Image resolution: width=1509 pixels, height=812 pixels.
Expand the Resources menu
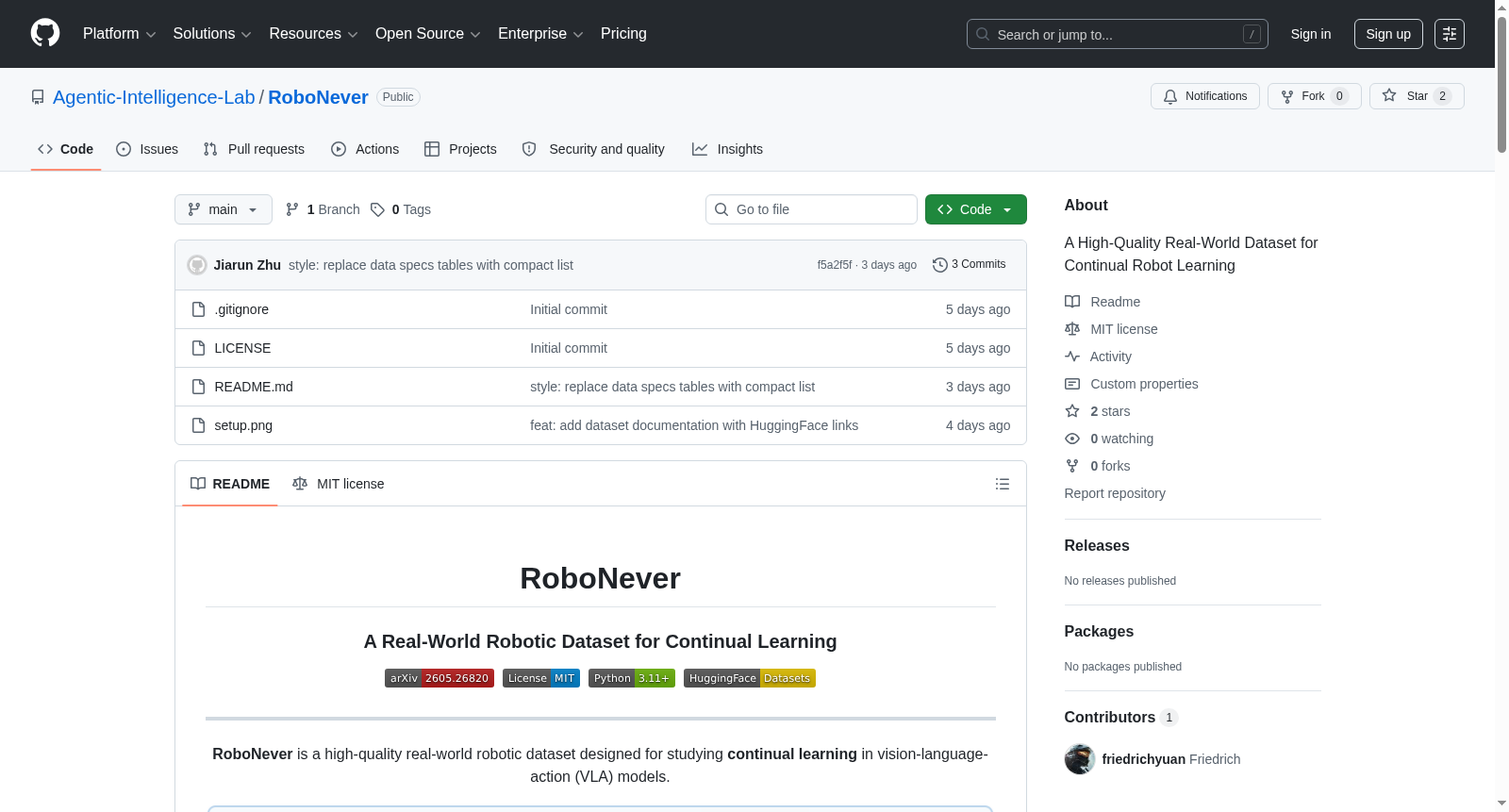pos(313,34)
